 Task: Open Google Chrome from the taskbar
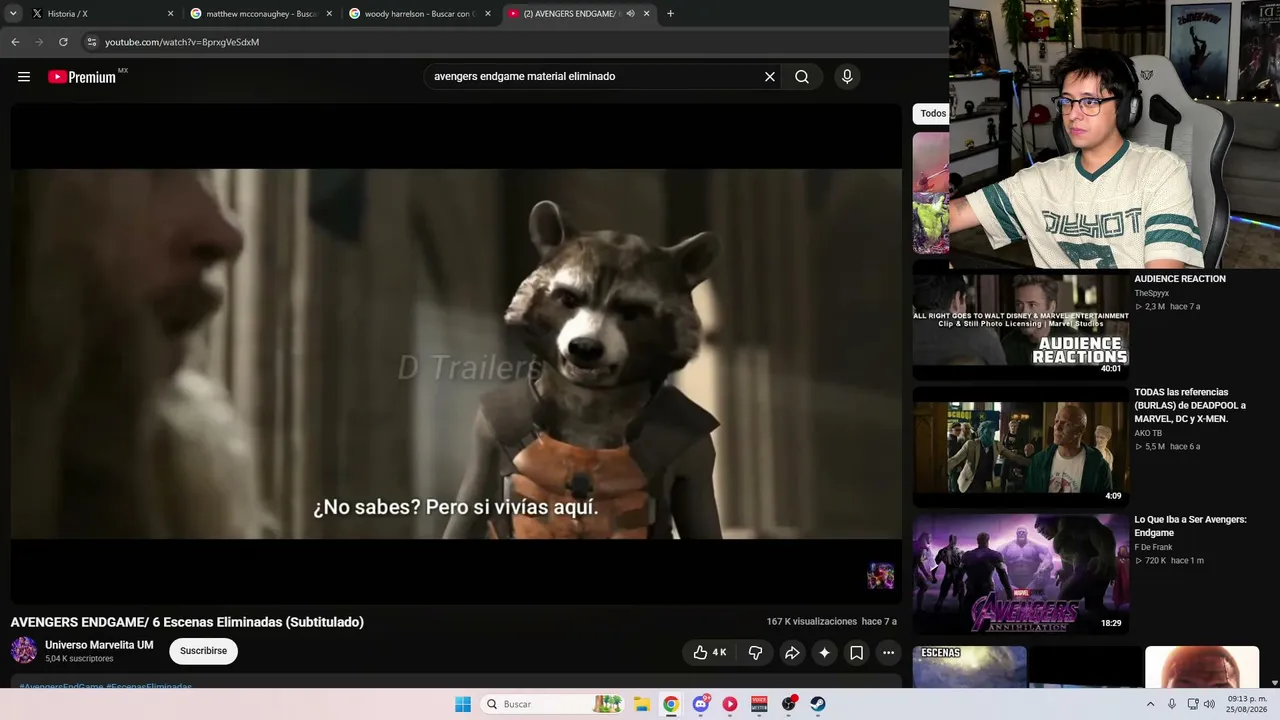[x=671, y=704]
